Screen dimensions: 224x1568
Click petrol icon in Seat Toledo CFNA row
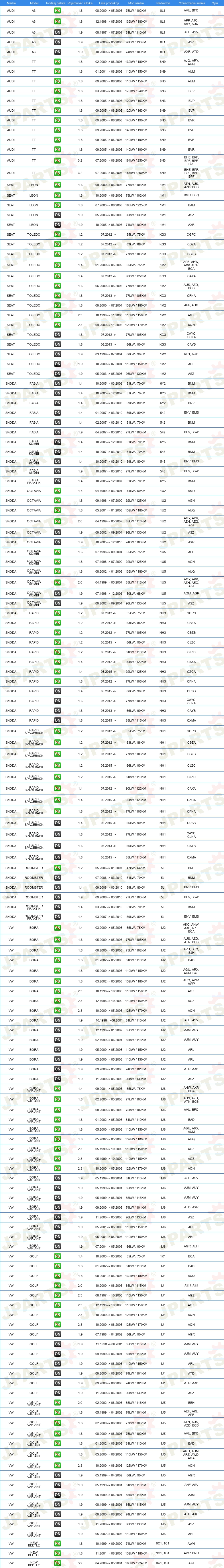pyautogui.click(x=58, y=295)
